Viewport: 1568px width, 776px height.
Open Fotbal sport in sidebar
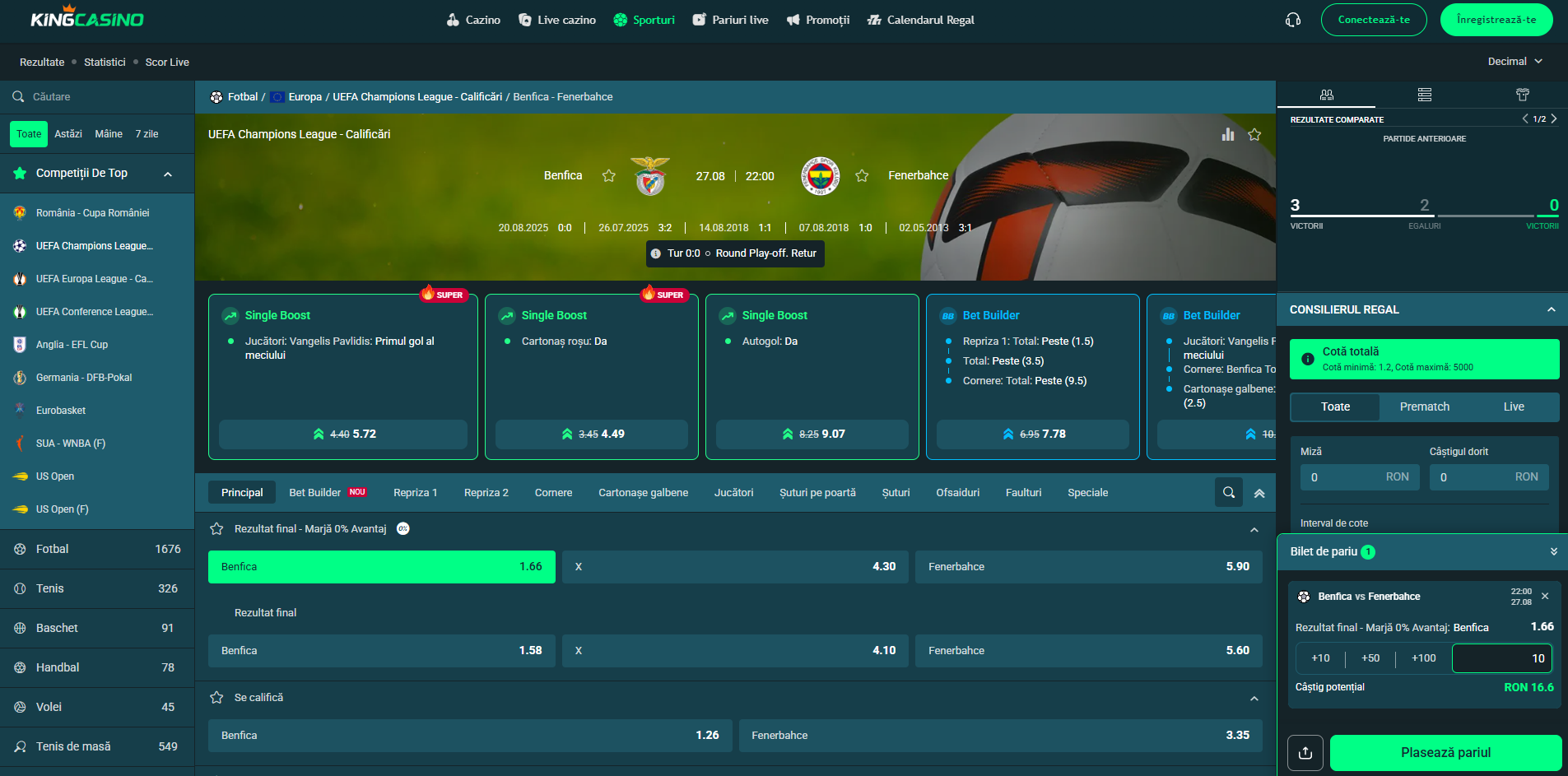(97, 549)
